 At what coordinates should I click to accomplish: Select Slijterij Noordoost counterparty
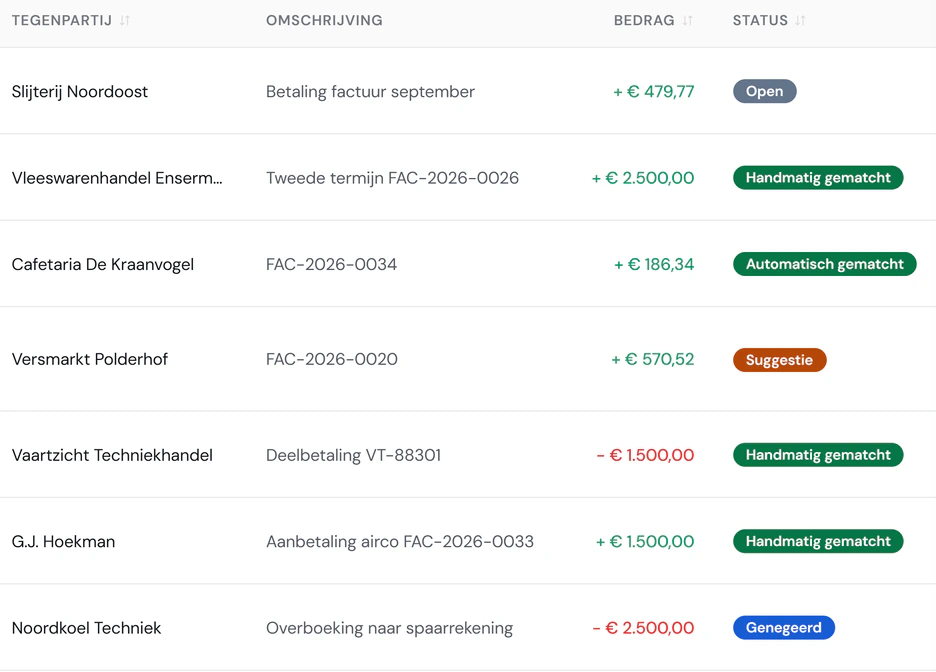coord(79,91)
